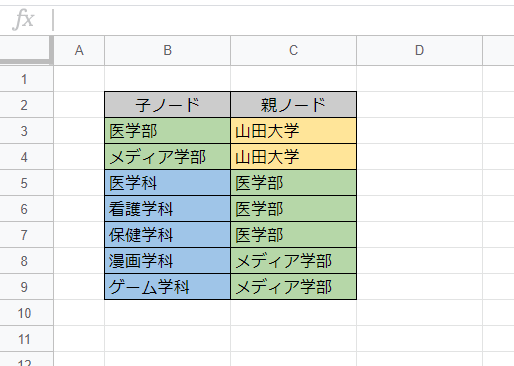Select column A header
Image resolution: width=514 pixels, height=366 pixels.
coord(79,51)
